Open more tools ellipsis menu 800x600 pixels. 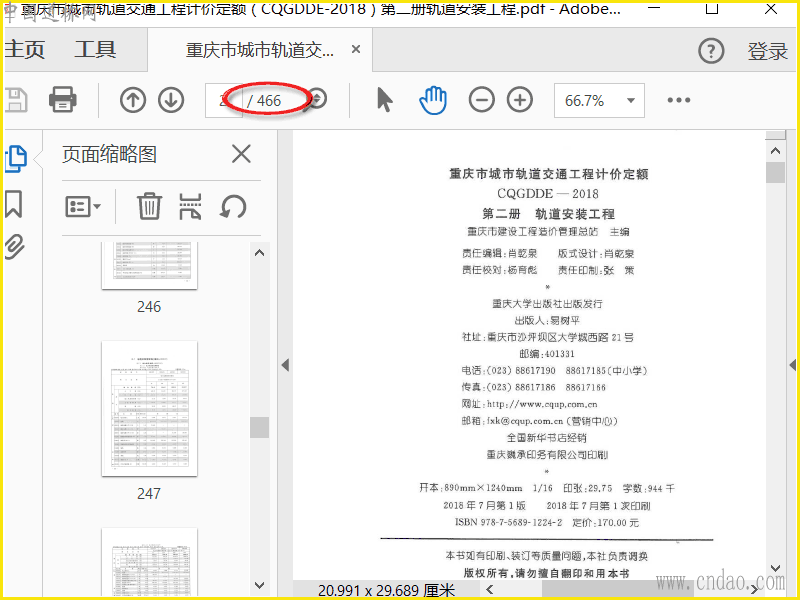(679, 101)
